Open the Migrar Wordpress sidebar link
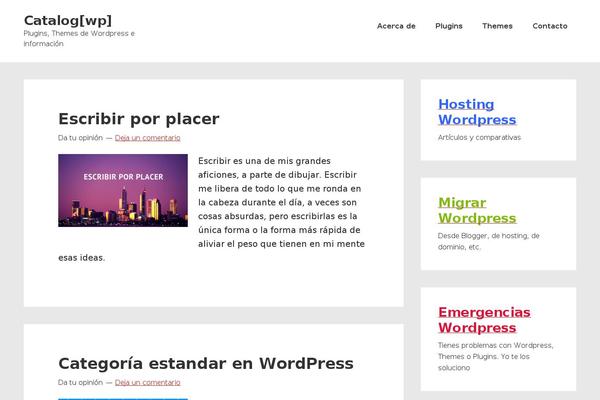The height and width of the screenshot is (400, 600). click(x=477, y=210)
